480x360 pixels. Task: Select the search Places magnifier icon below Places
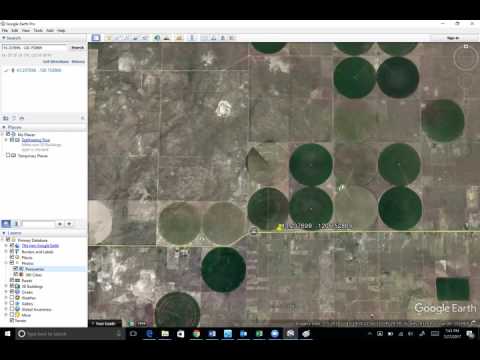pos(6,224)
